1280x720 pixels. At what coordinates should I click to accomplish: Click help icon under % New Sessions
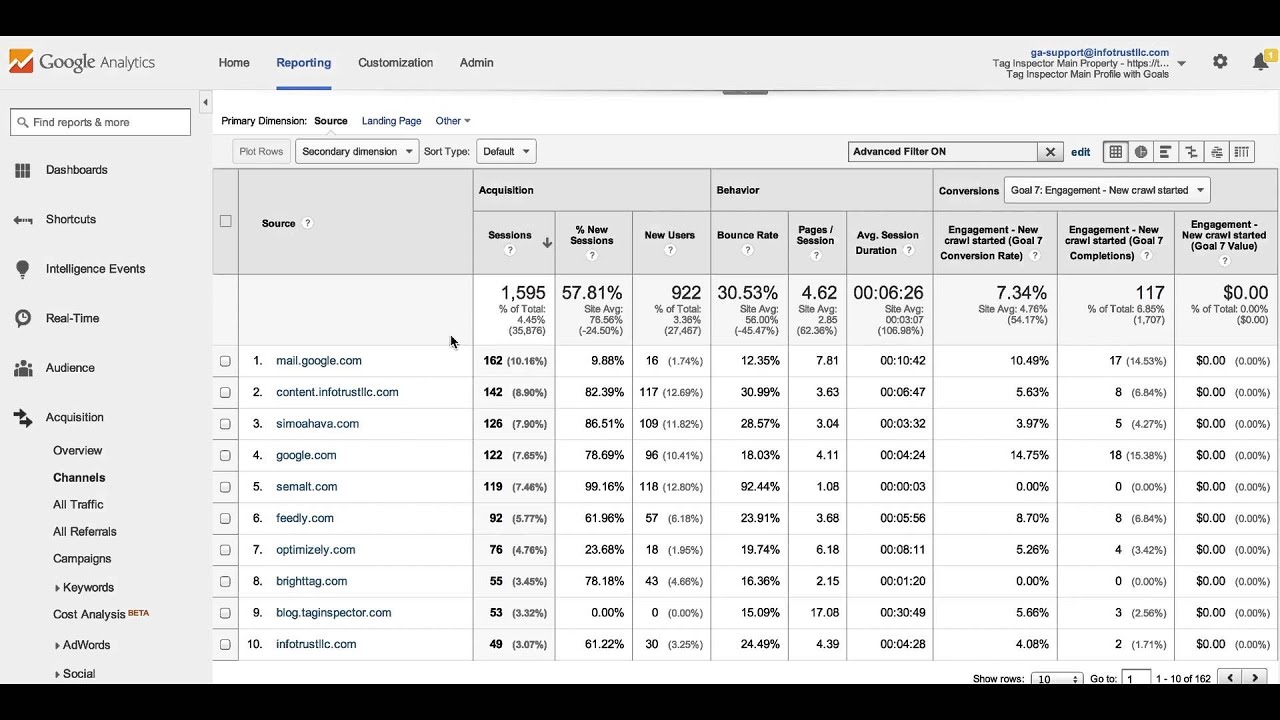coord(592,255)
